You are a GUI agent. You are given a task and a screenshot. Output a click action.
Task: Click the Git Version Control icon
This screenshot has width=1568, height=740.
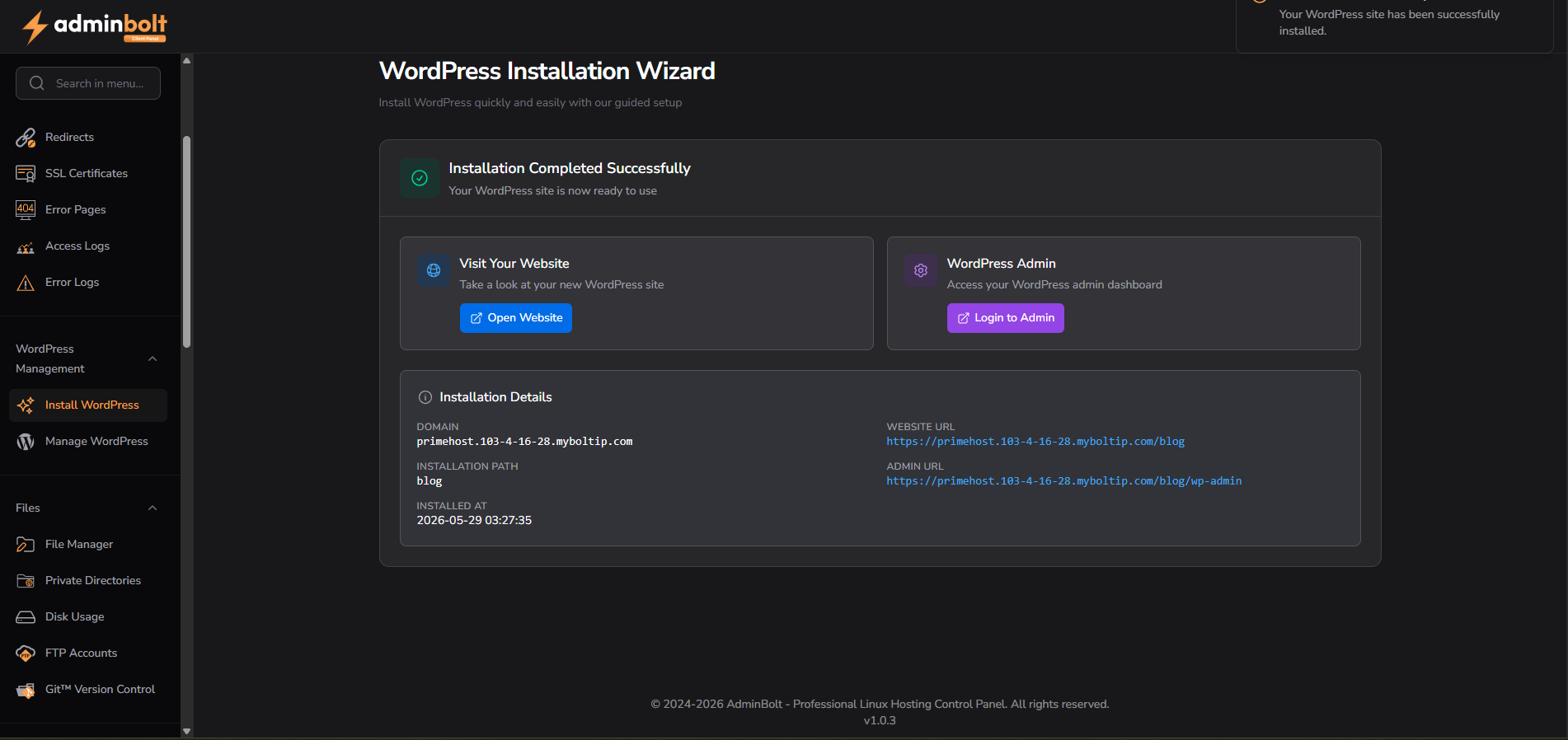(x=26, y=690)
